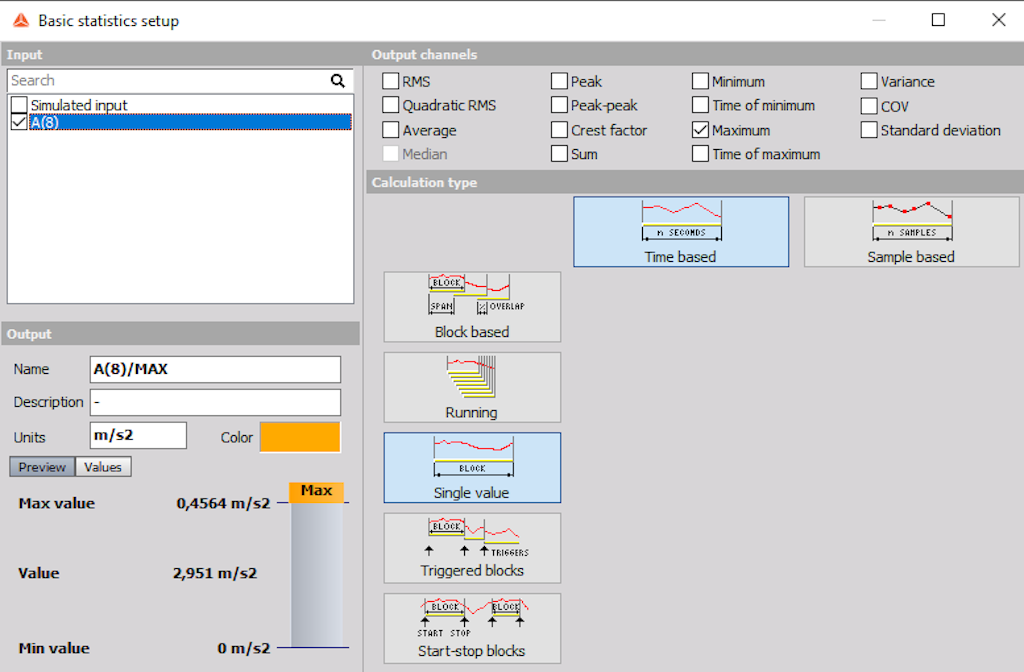Check the Simulated input channel
Viewport: 1024px width, 672px height.
tap(19, 104)
